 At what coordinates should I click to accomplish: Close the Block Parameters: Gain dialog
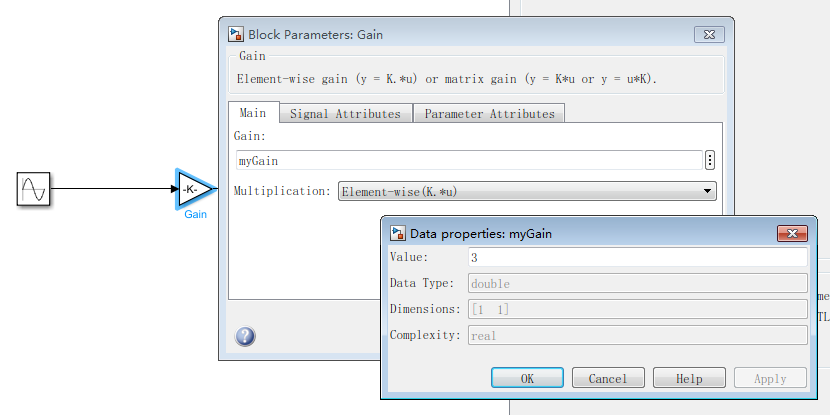tap(710, 34)
